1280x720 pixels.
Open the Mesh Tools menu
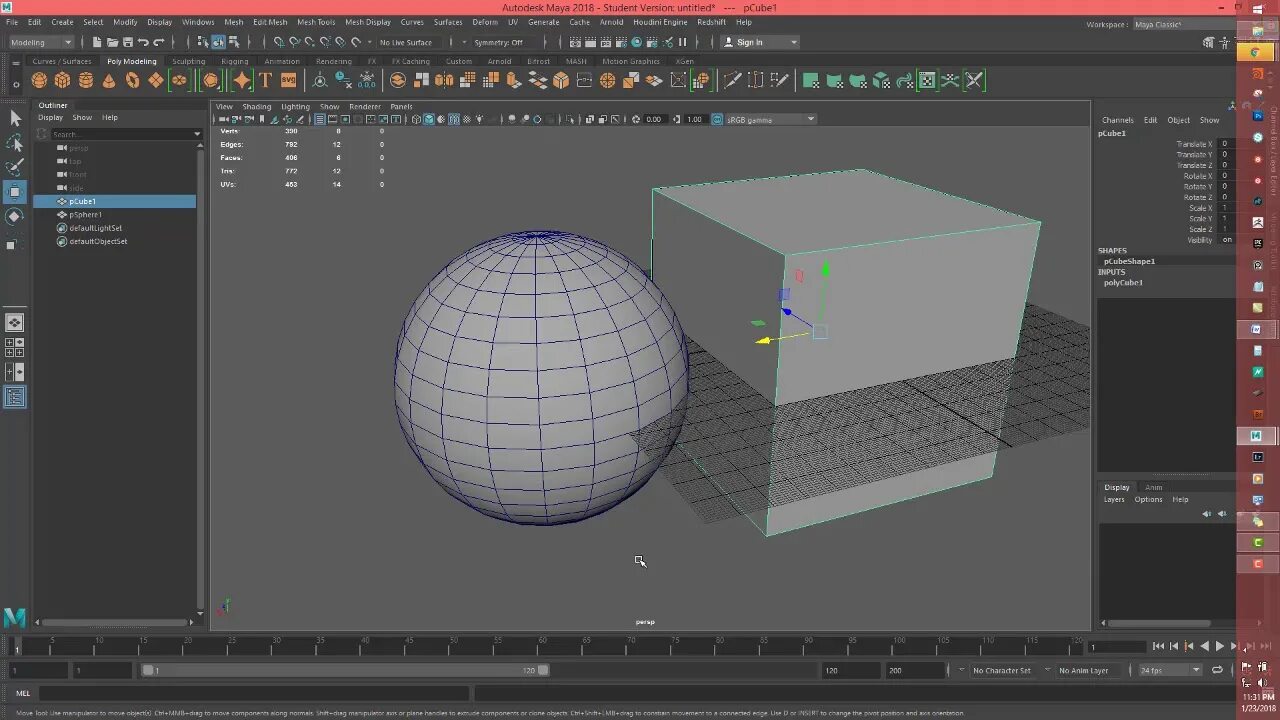tap(316, 22)
